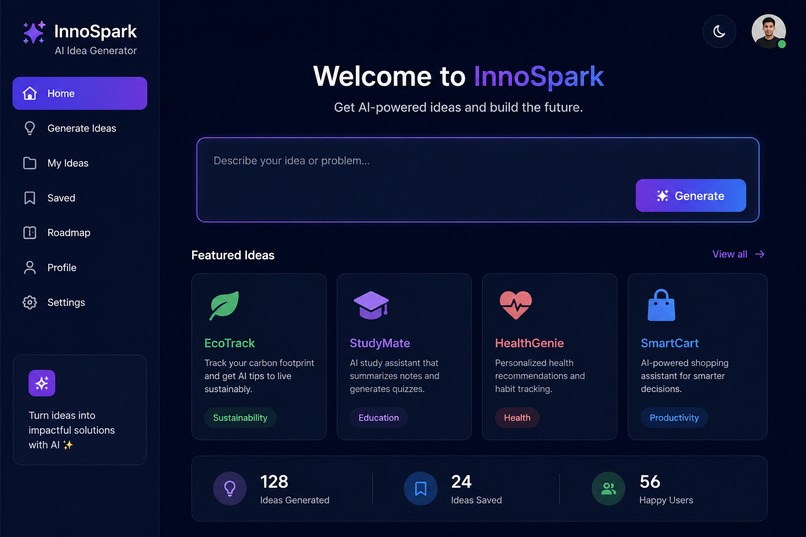The height and width of the screenshot is (537, 806).
Task: Open the EcoTrack idea title
Action: [x=229, y=343]
